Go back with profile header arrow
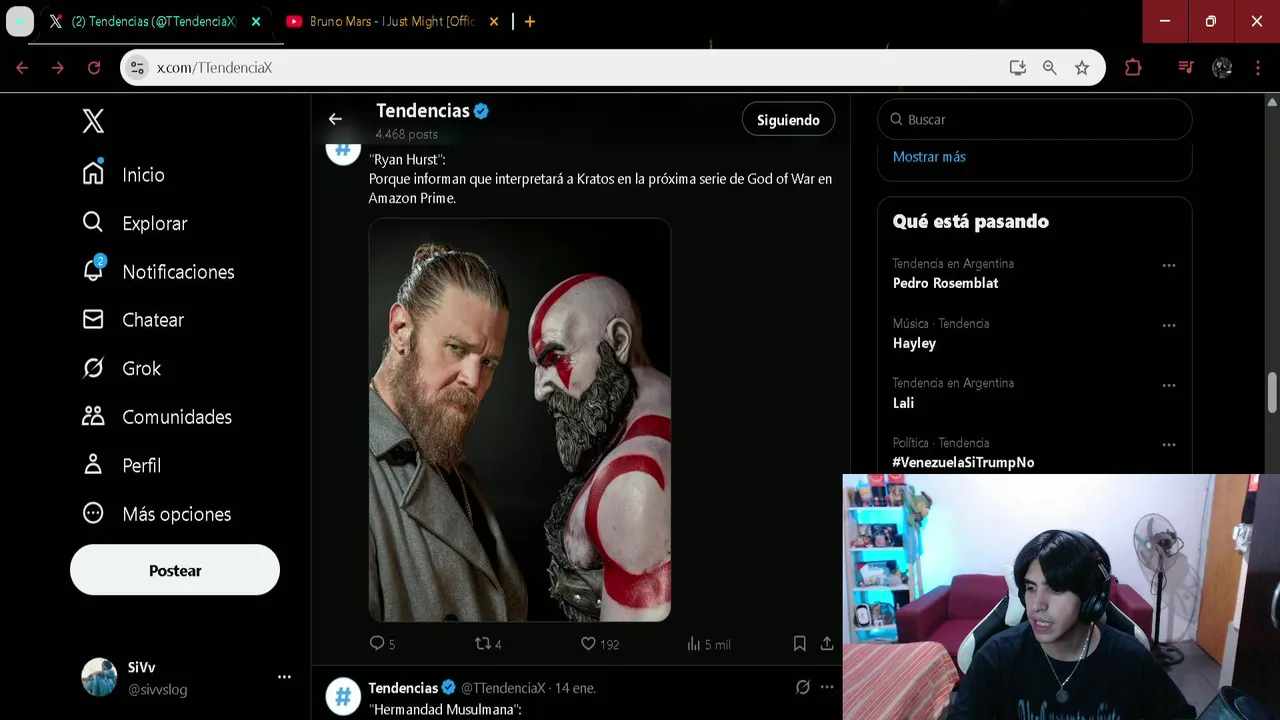Image resolution: width=1280 pixels, height=720 pixels. coord(335,119)
